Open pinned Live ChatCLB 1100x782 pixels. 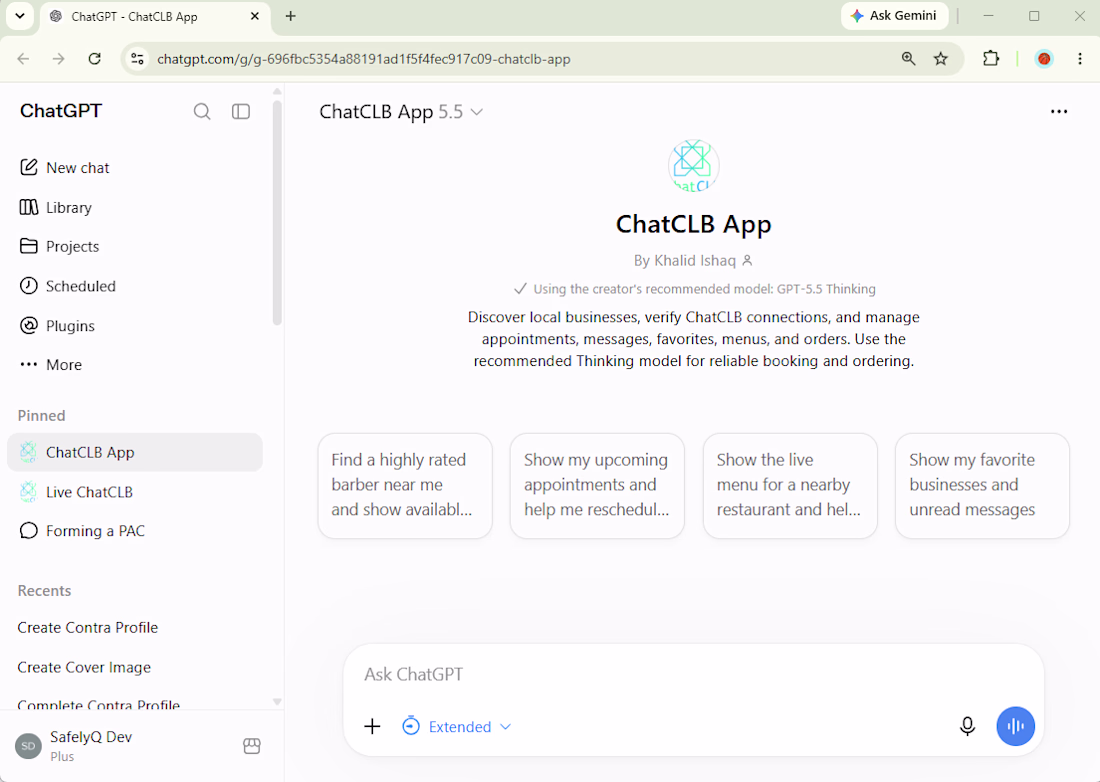click(x=135, y=492)
